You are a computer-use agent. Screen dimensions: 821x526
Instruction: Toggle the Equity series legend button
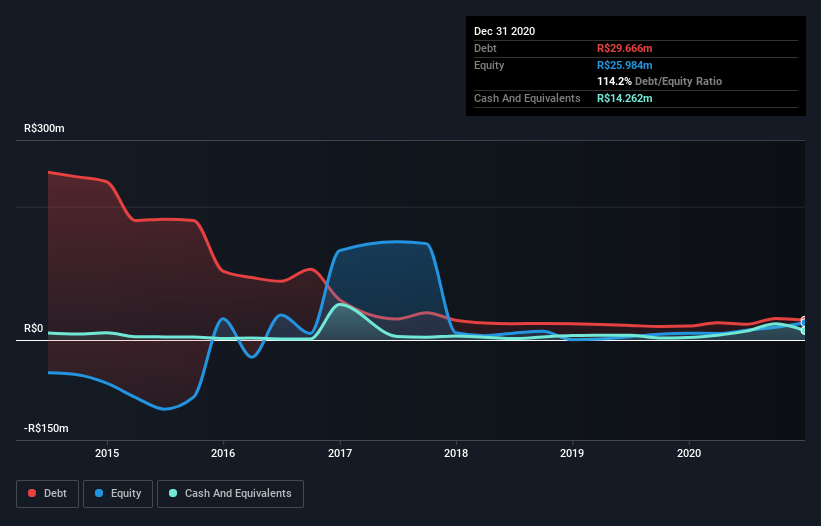pyautogui.click(x=118, y=494)
